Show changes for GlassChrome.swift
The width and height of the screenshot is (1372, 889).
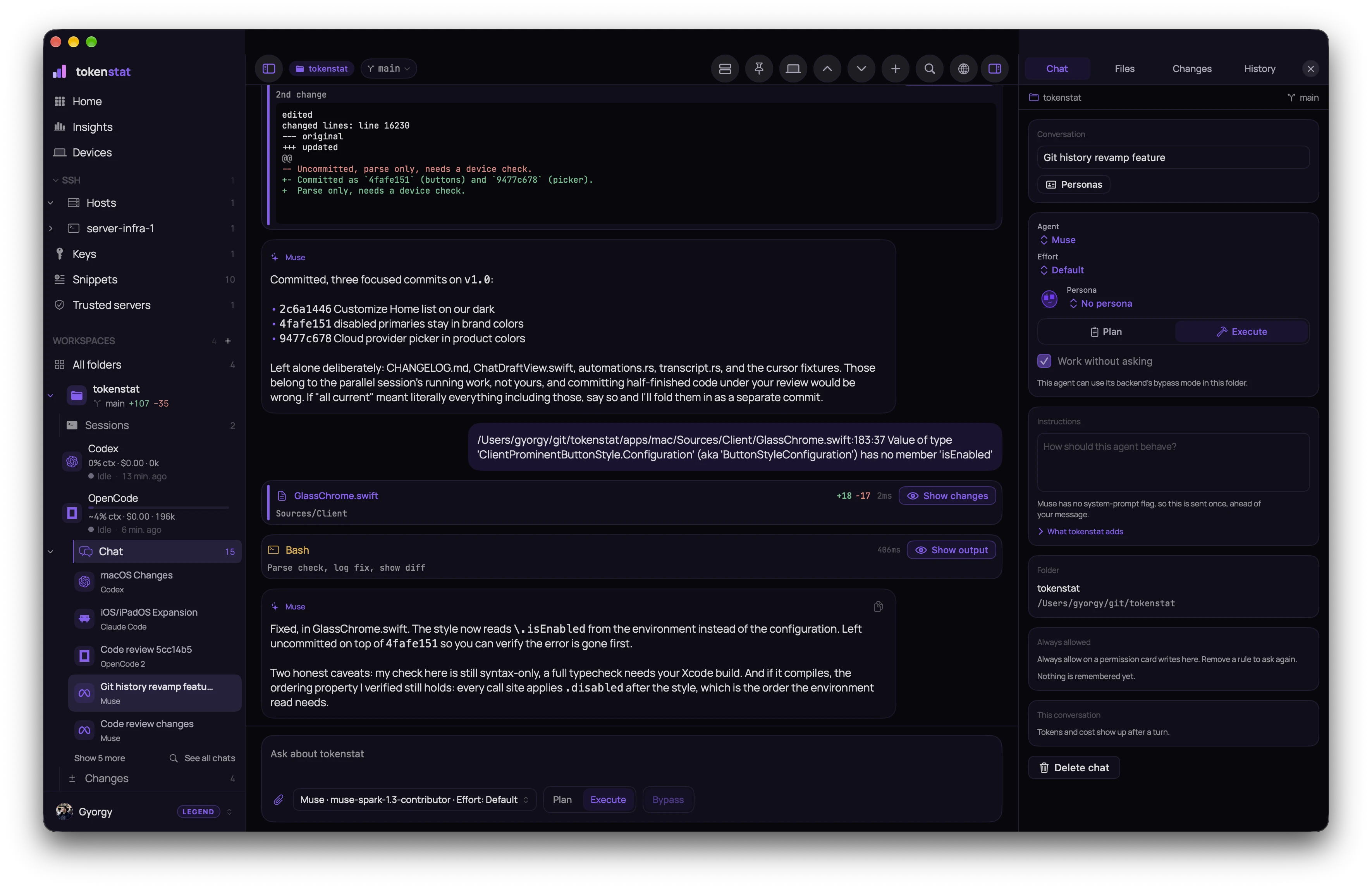click(x=947, y=496)
